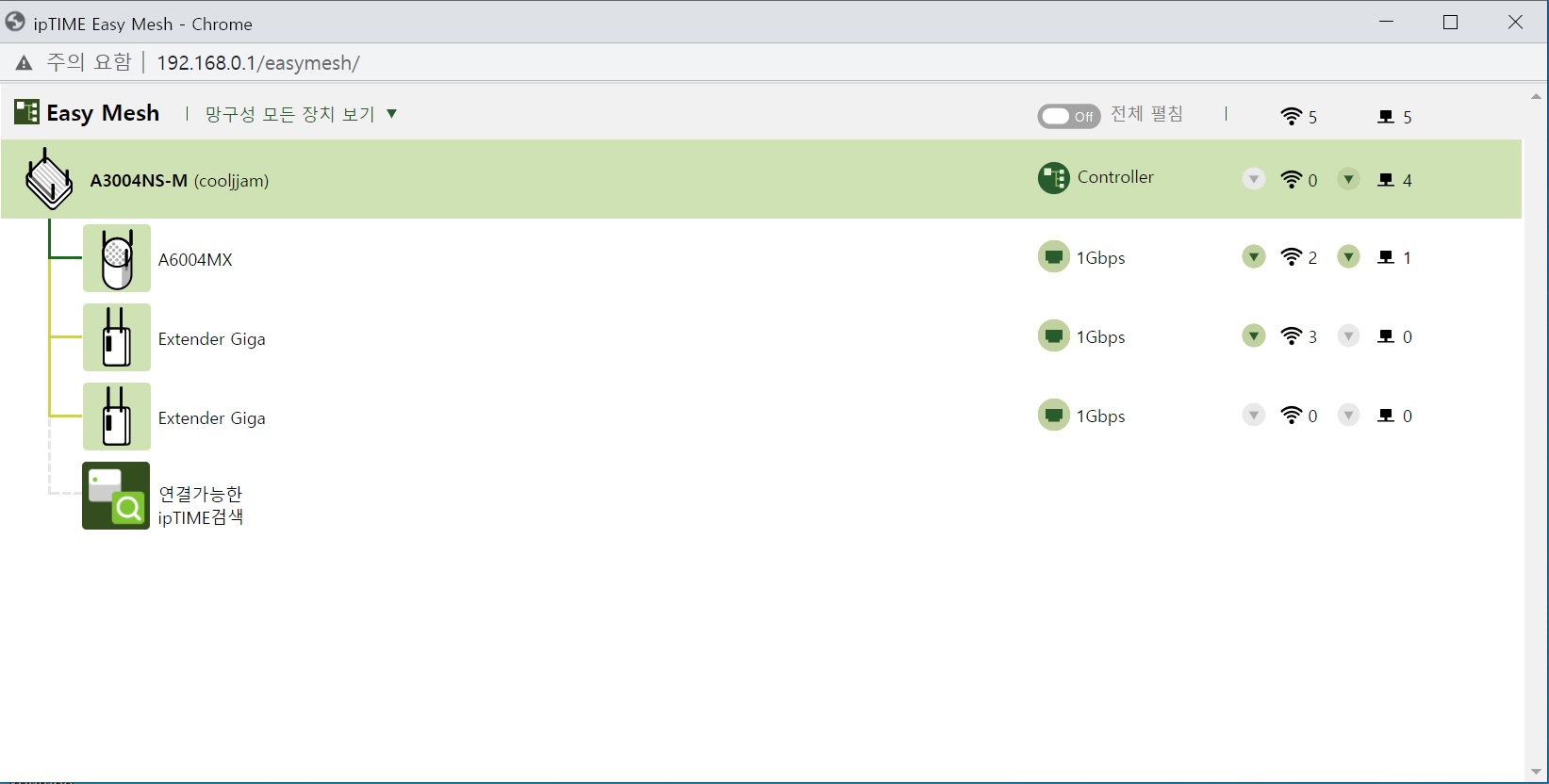Close the ipTIME Easy Mesh window
The height and width of the screenshot is (784, 1549).
coord(1515,22)
